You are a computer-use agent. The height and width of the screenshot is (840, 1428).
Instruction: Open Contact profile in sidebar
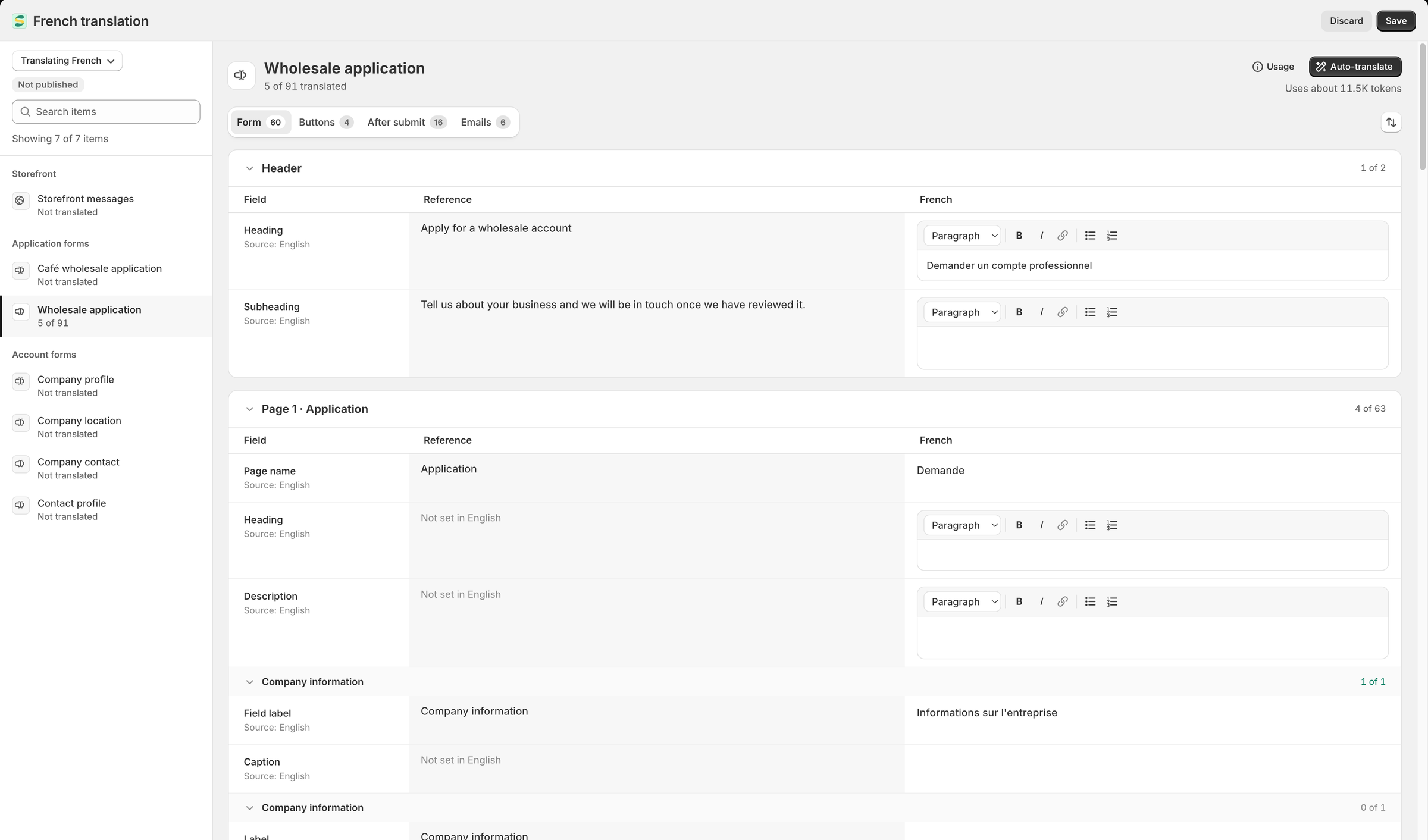tap(106, 510)
